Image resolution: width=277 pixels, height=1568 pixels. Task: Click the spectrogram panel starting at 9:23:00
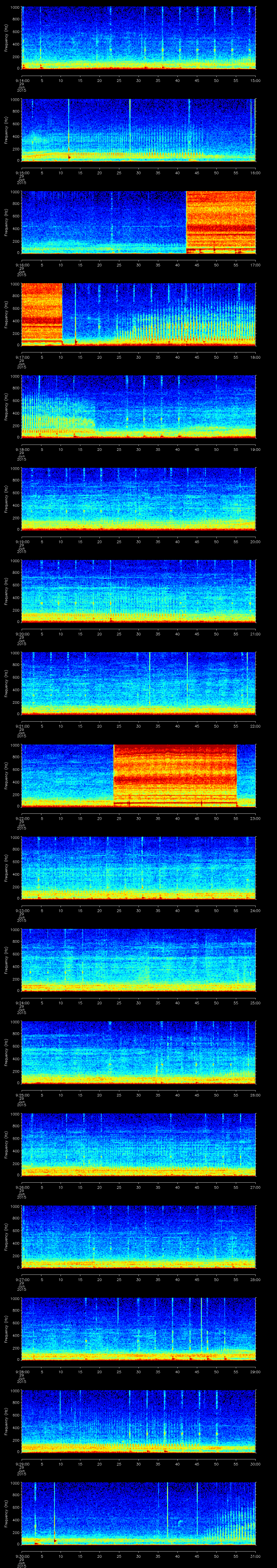(x=138, y=868)
